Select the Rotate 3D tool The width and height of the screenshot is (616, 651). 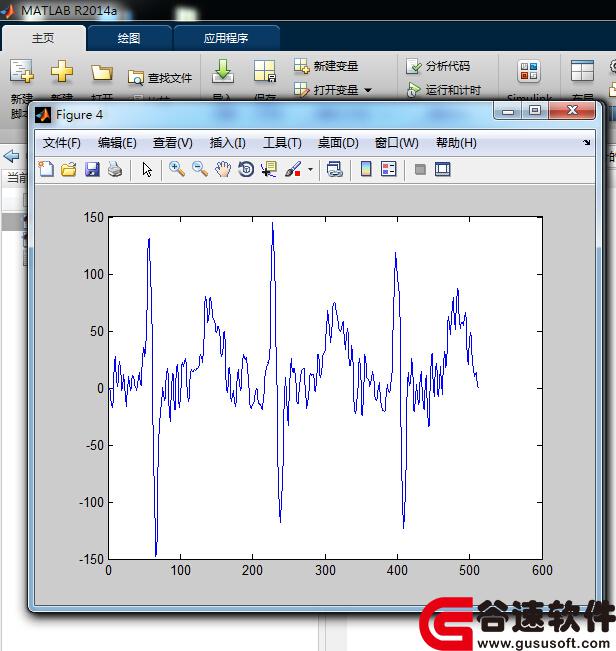pyautogui.click(x=246, y=169)
